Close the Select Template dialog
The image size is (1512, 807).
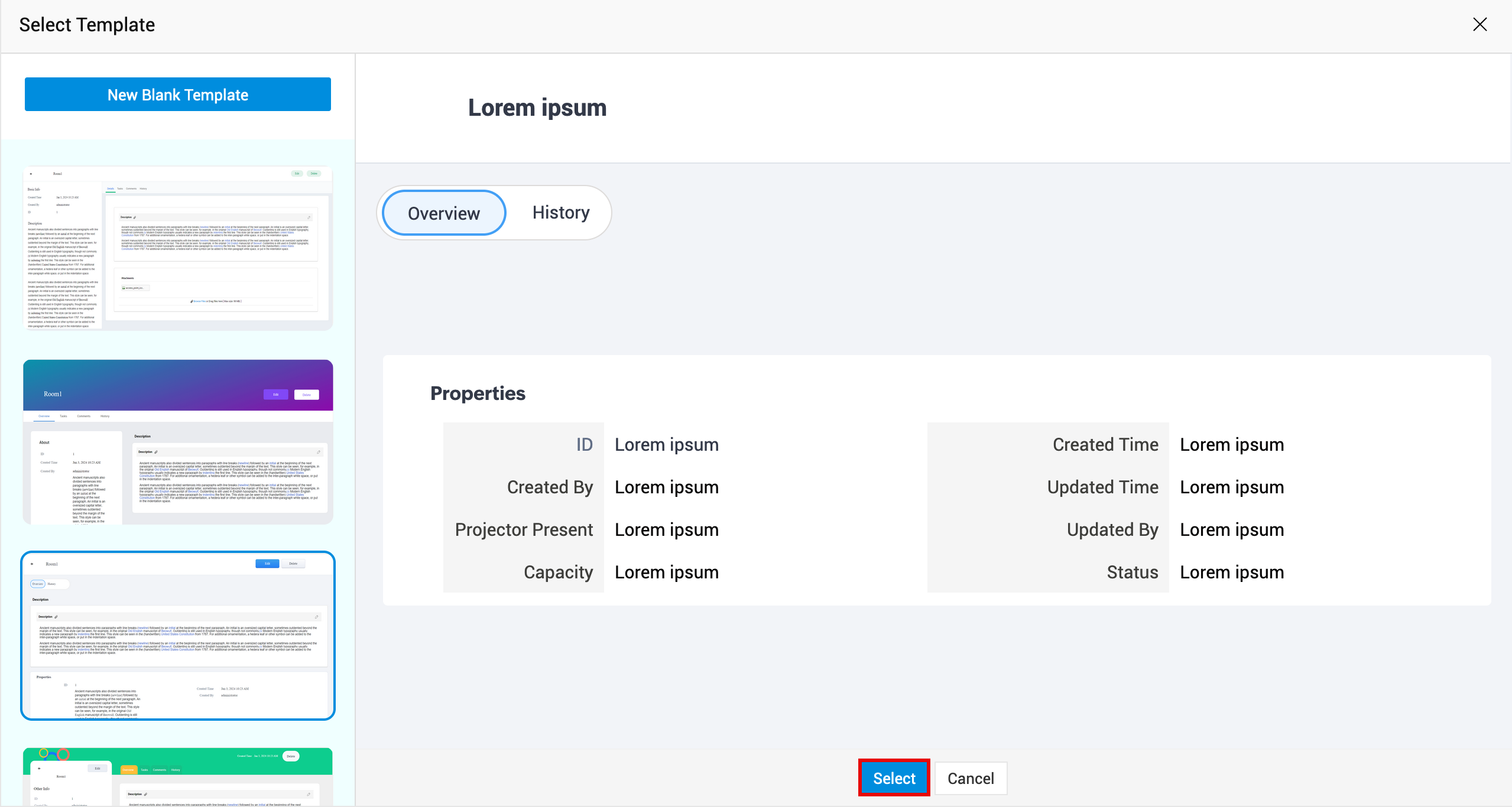pyautogui.click(x=1479, y=24)
